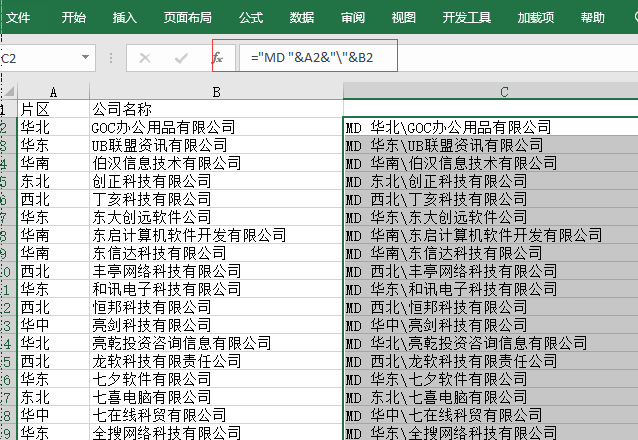The image size is (638, 440).
Task: Open the 开发工具 ribbon tab
Action: (467, 18)
